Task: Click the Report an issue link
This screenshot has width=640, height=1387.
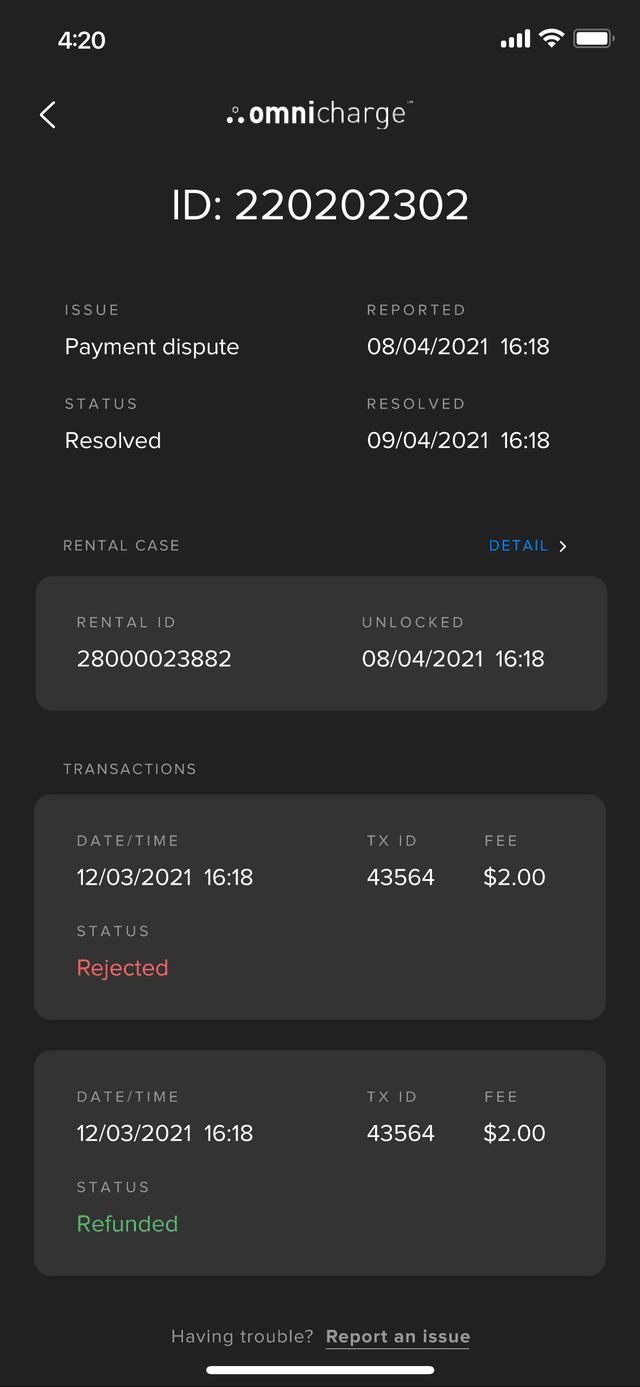Action: (397, 1337)
